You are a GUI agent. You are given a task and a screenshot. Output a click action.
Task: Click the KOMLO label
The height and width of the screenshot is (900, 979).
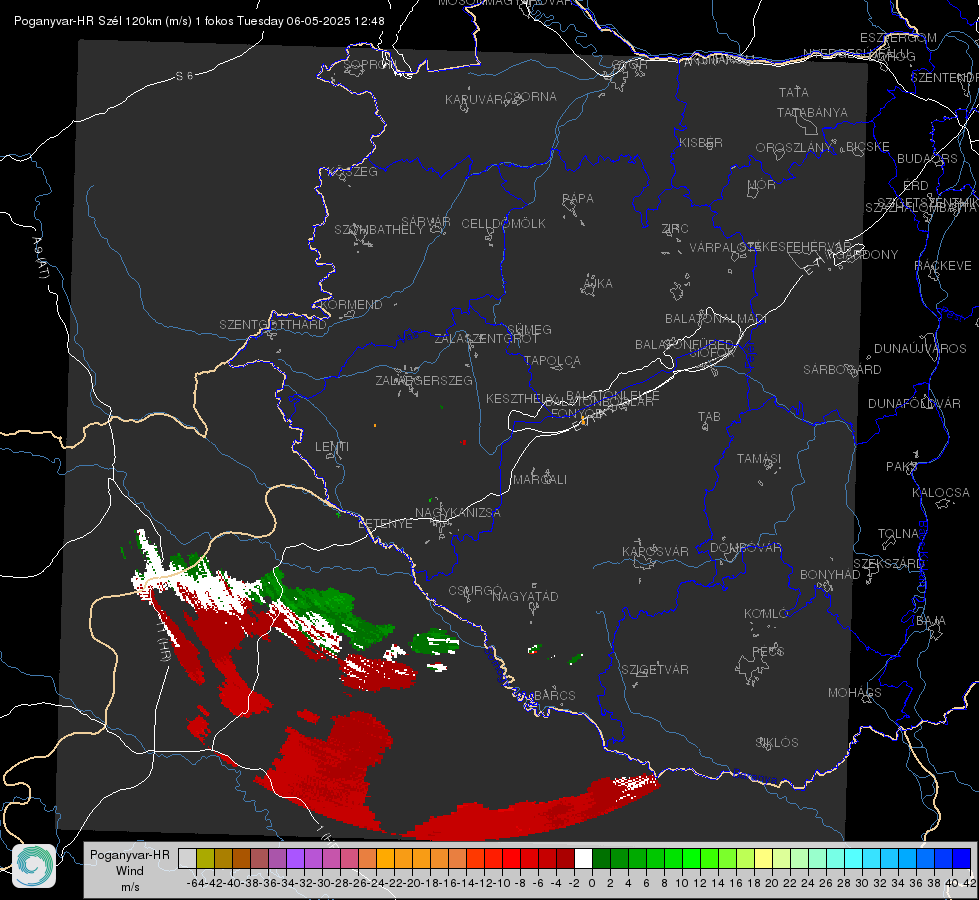pyautogui.click(x=765, y=614)
